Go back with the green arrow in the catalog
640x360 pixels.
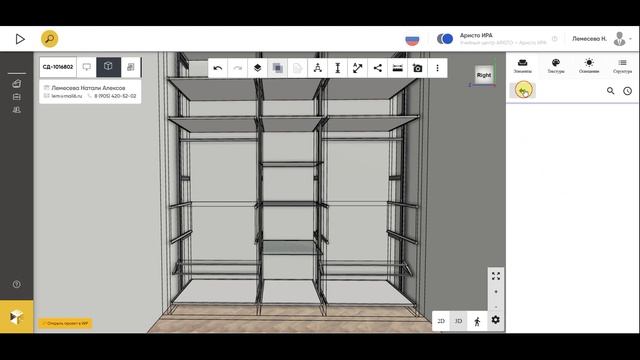[522, 91]
